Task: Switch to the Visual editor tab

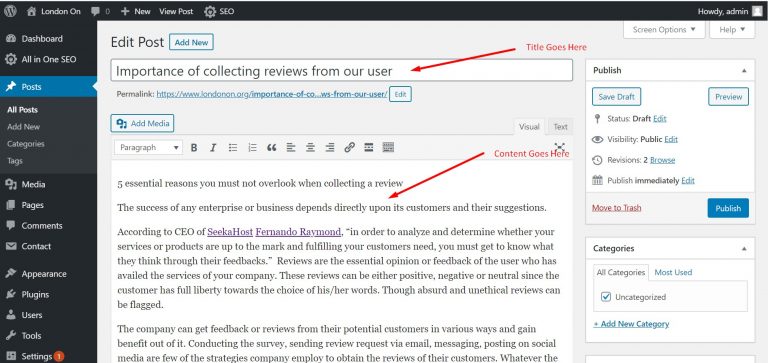Action: 529,126
